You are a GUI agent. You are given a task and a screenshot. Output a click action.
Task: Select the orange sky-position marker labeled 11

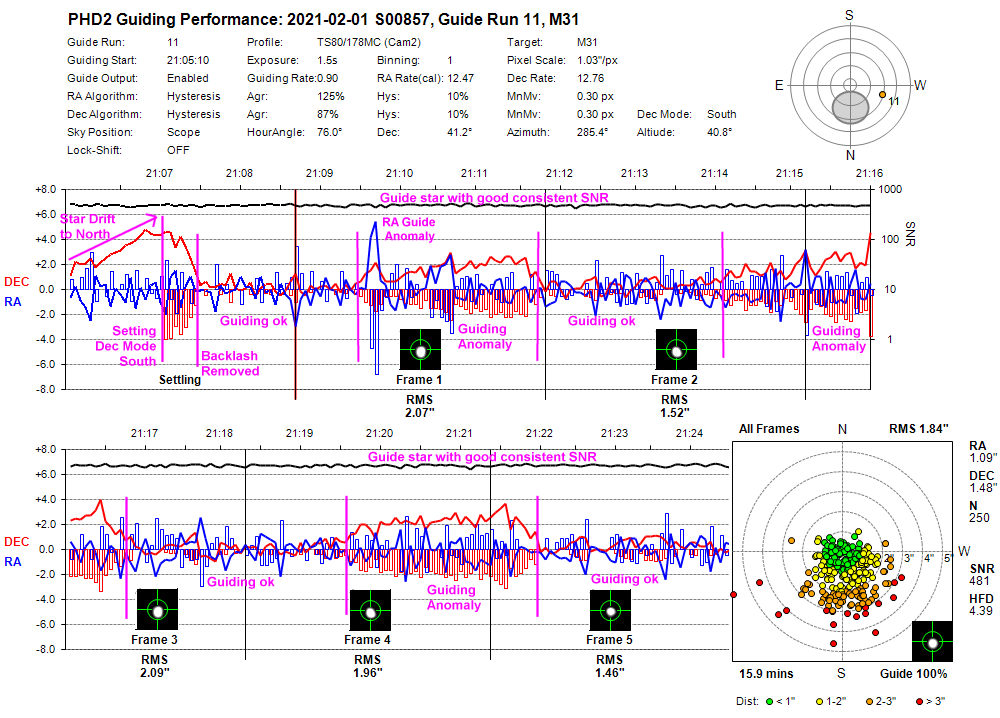(x=883, y=95)
